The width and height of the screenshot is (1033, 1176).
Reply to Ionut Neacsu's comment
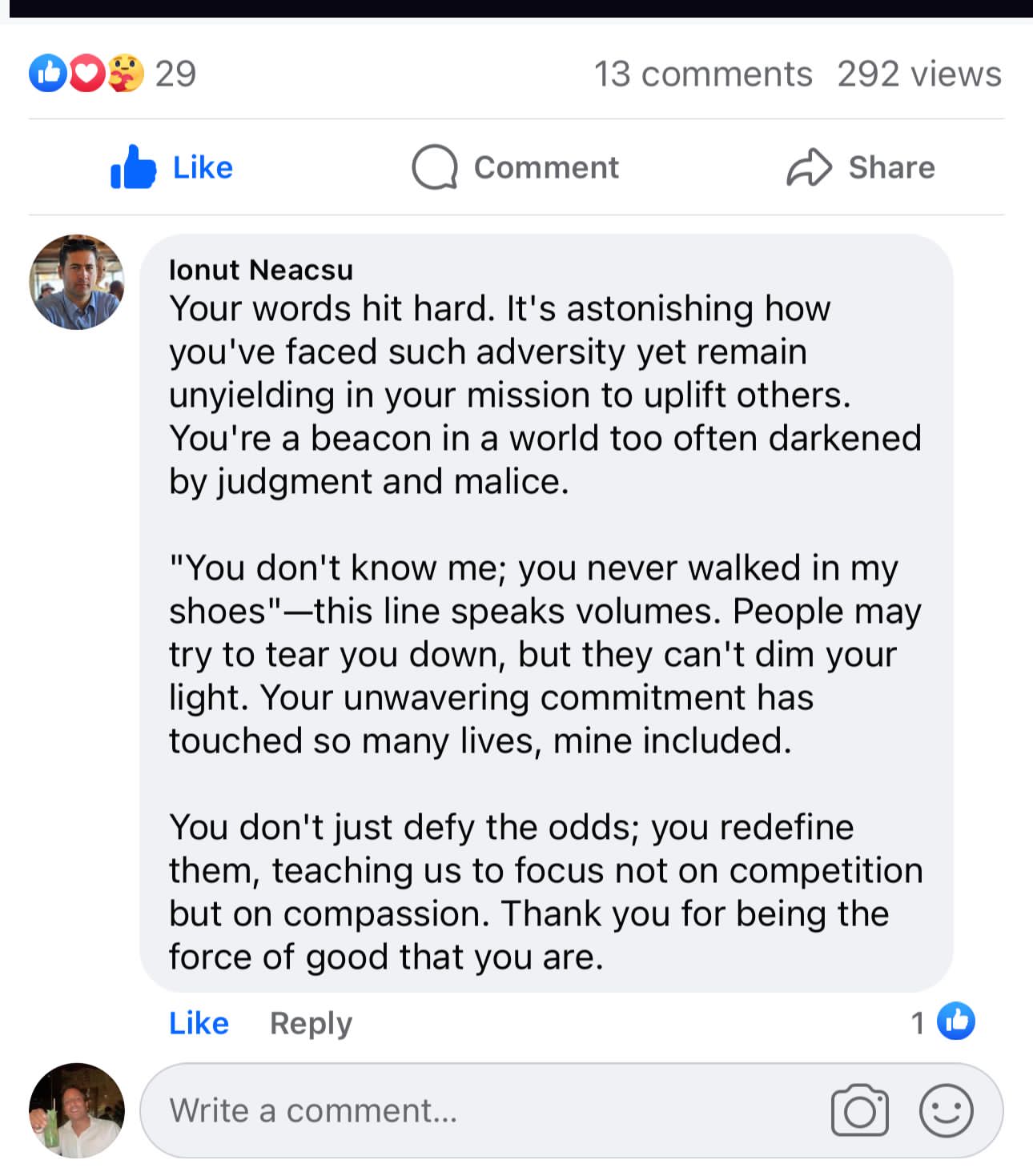click(x=311, y=1023)
